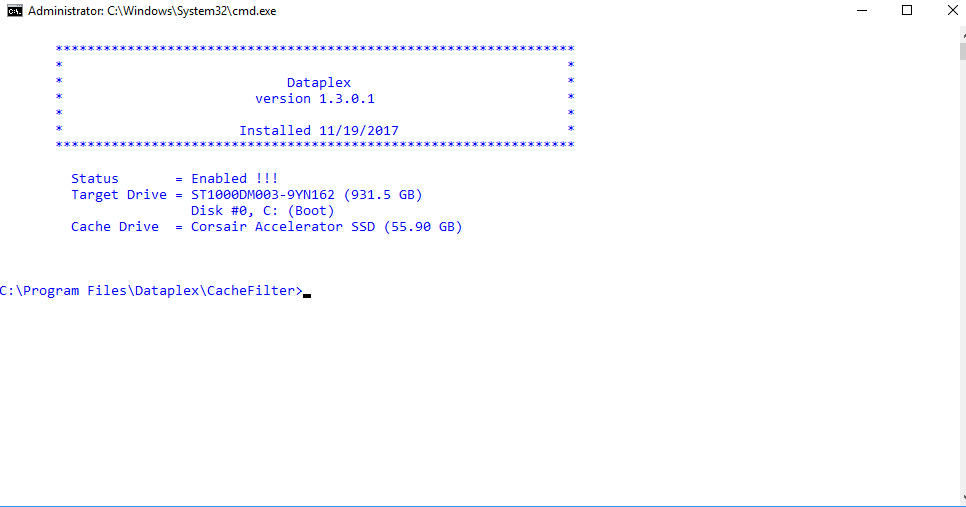This screenshot has width=966, height=507.
Task: Click the 'Enabled !!!' status value
Action: click(x=234, y=179)
